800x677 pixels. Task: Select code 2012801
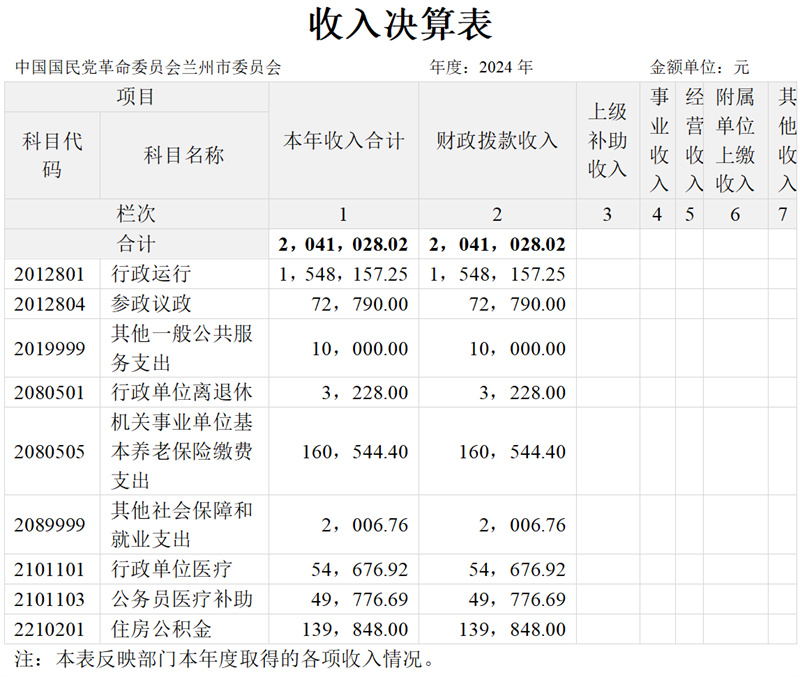[49, 274]
